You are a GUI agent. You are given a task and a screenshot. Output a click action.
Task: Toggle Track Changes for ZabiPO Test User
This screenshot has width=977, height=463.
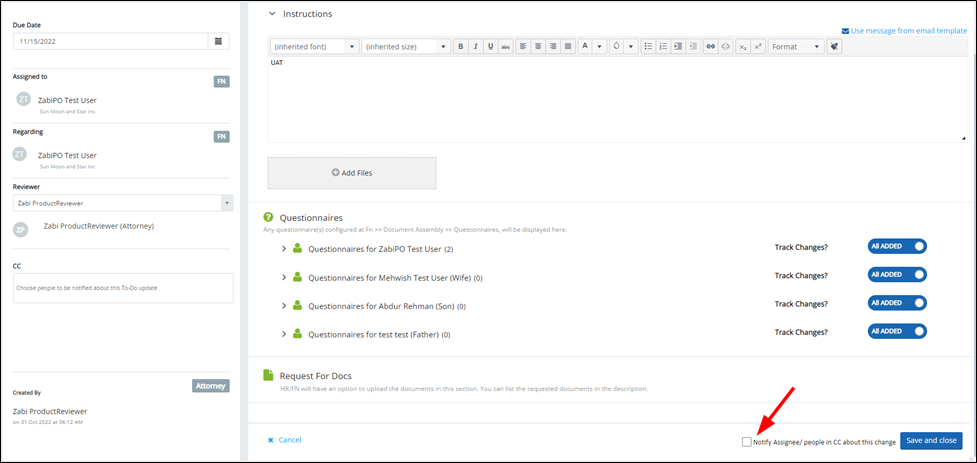[x=897, y=246]
